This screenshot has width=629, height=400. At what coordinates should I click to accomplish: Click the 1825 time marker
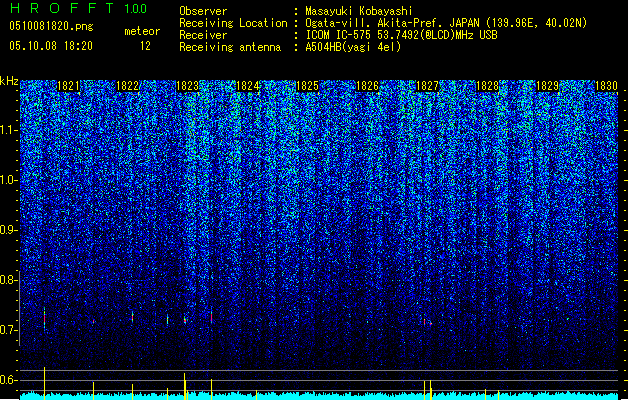tap(307, 86)
